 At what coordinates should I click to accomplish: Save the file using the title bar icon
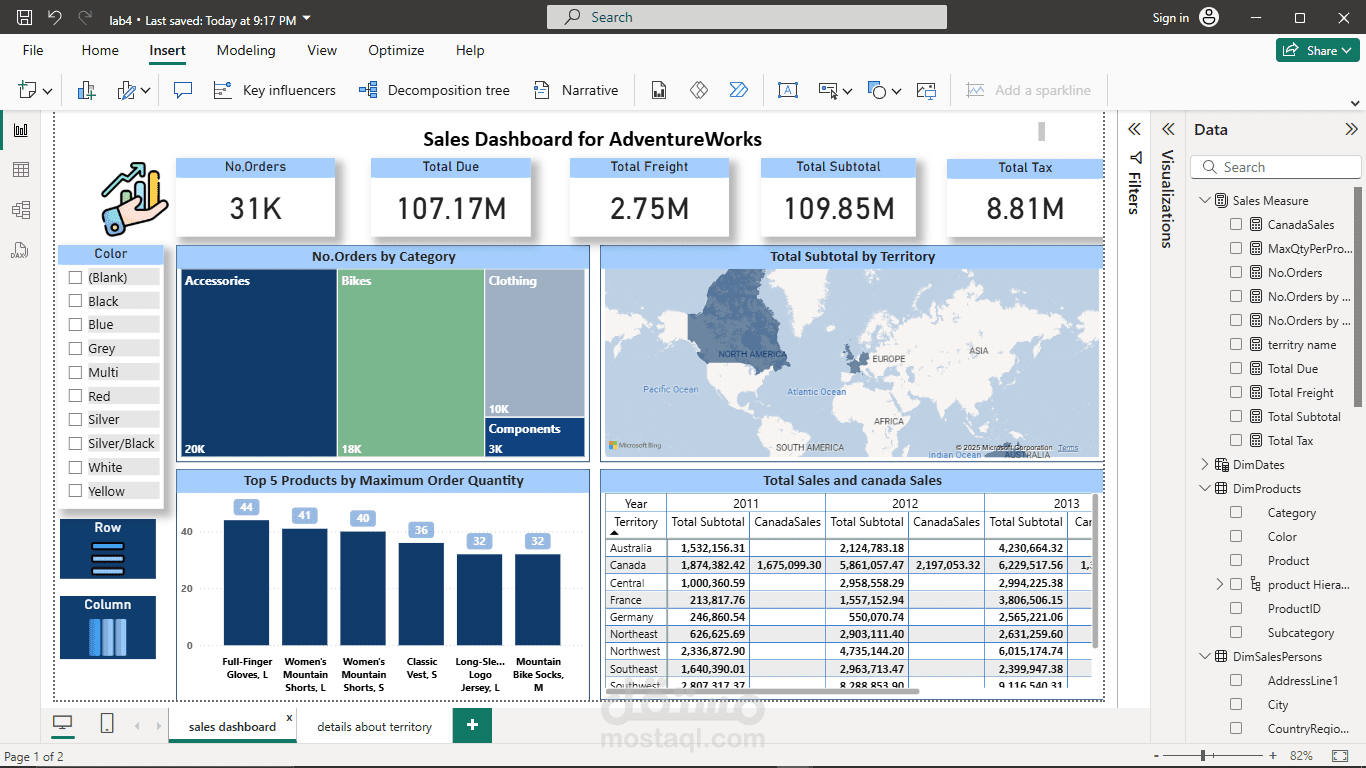tap(24, 18)
